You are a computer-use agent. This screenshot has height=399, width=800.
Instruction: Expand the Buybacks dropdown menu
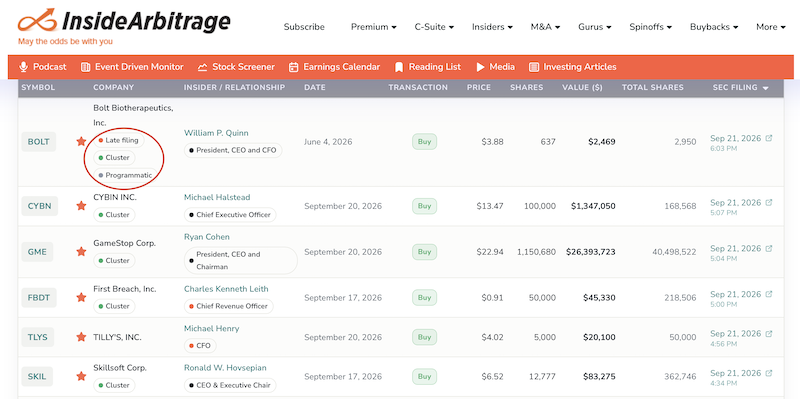(714, 27)
